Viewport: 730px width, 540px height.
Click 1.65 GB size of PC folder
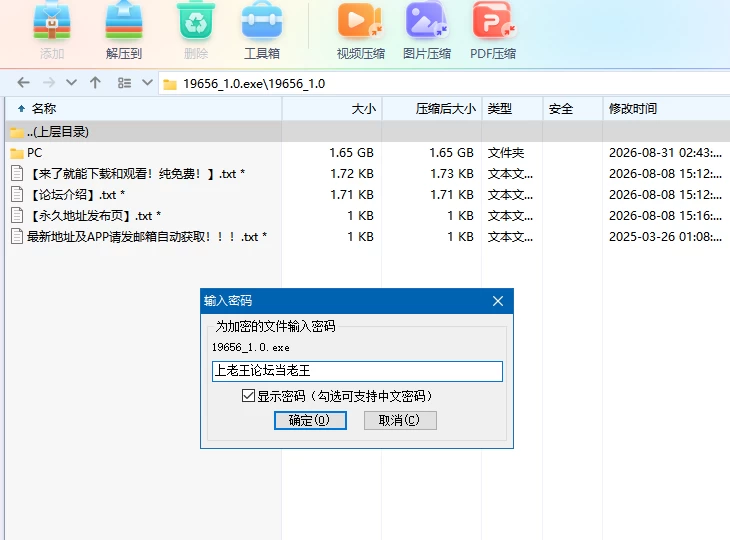351,153
